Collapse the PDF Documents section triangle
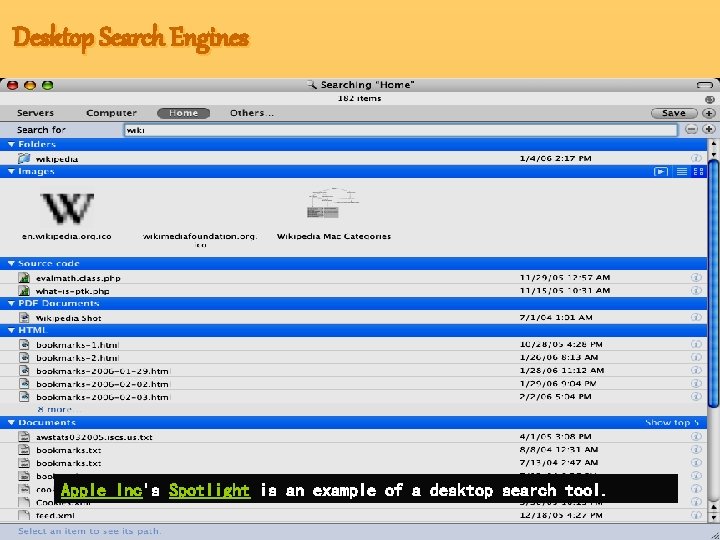This screenshot has width=720, height=540. [x=11, y=304]
